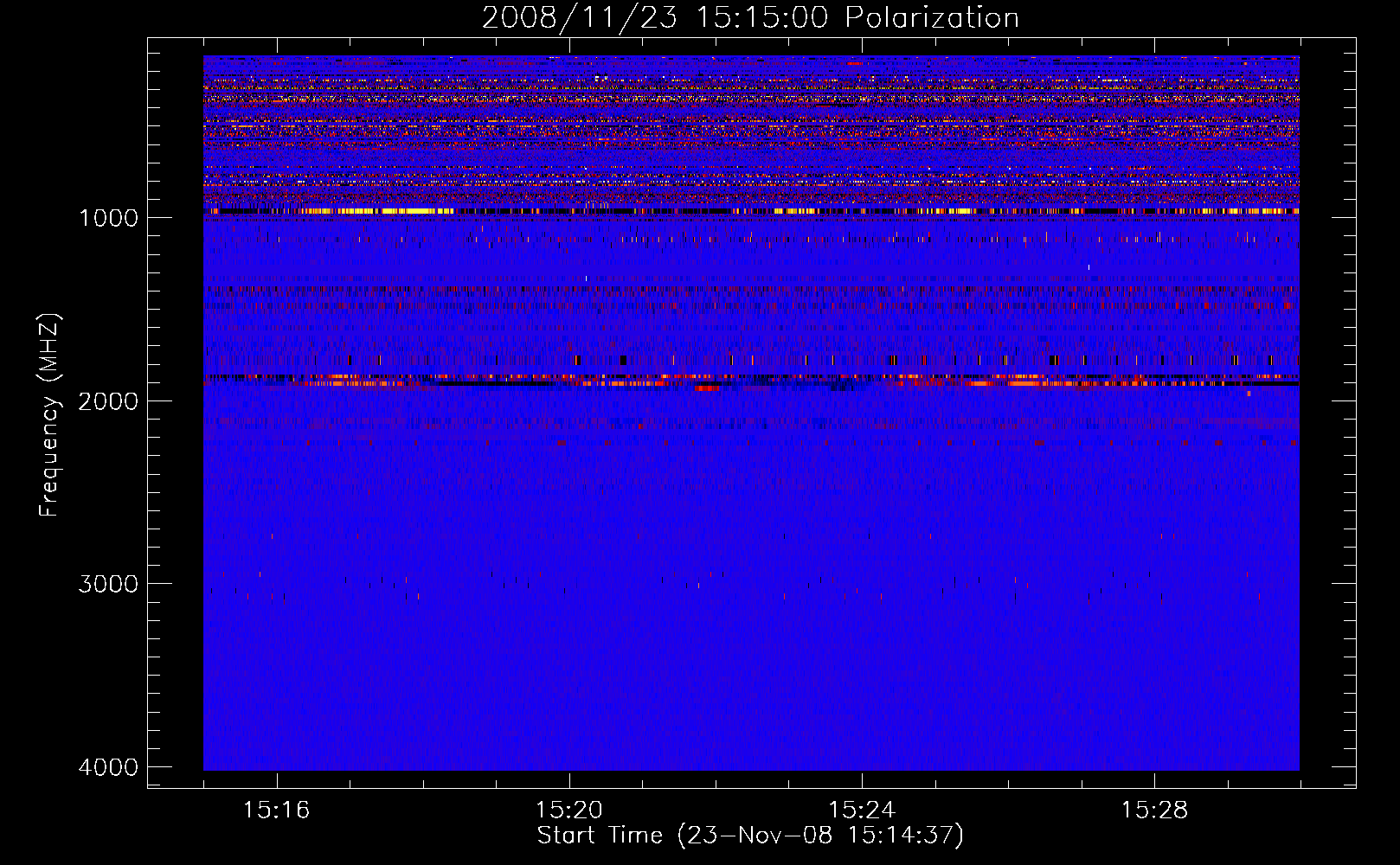Screen dimensions: 1400x865
Task: Click the 2000 frequency tick label
Action: [108, 401]
